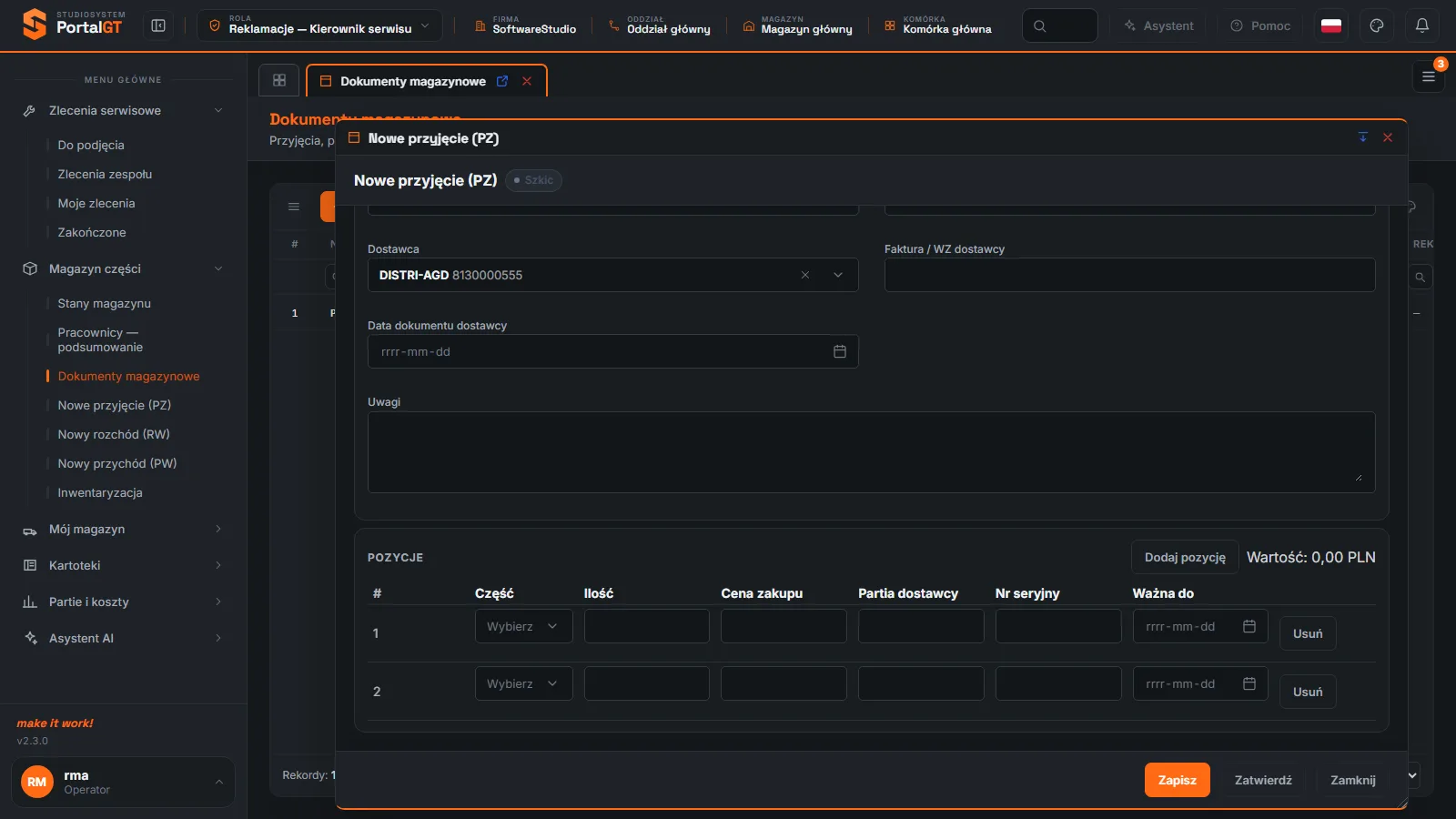
Task: Select Stany magazynu in the sidebar
Action: [x=104, y=303]
